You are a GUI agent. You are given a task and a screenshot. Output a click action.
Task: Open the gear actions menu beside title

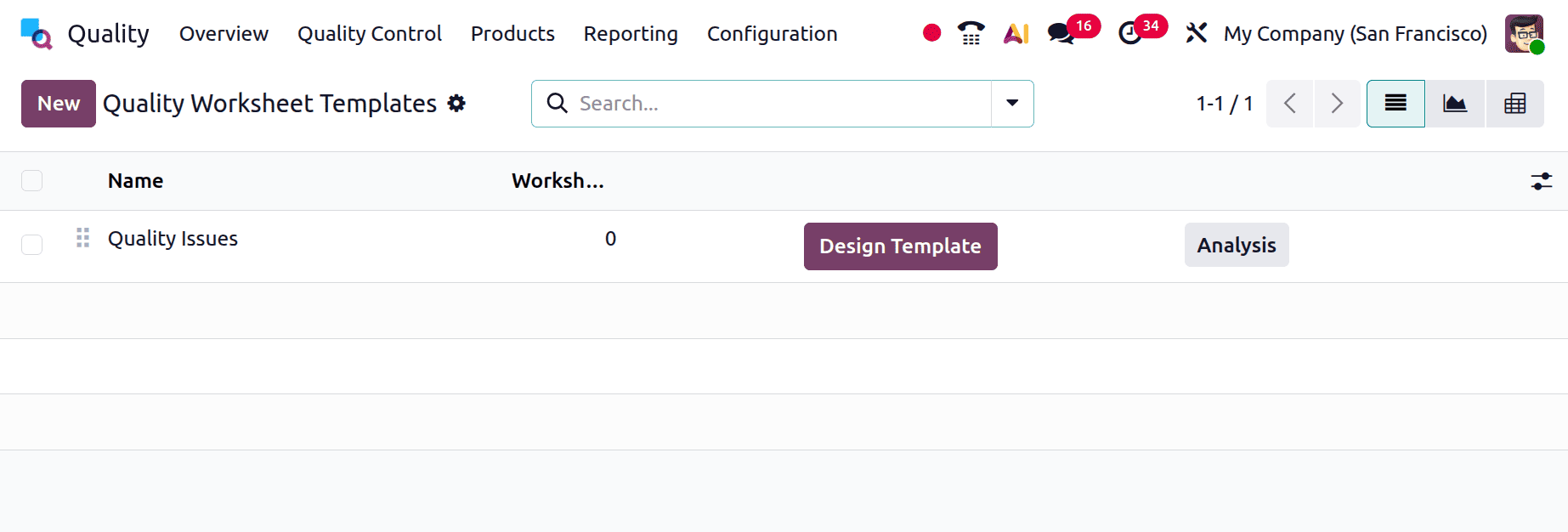[x=456, y=103]
